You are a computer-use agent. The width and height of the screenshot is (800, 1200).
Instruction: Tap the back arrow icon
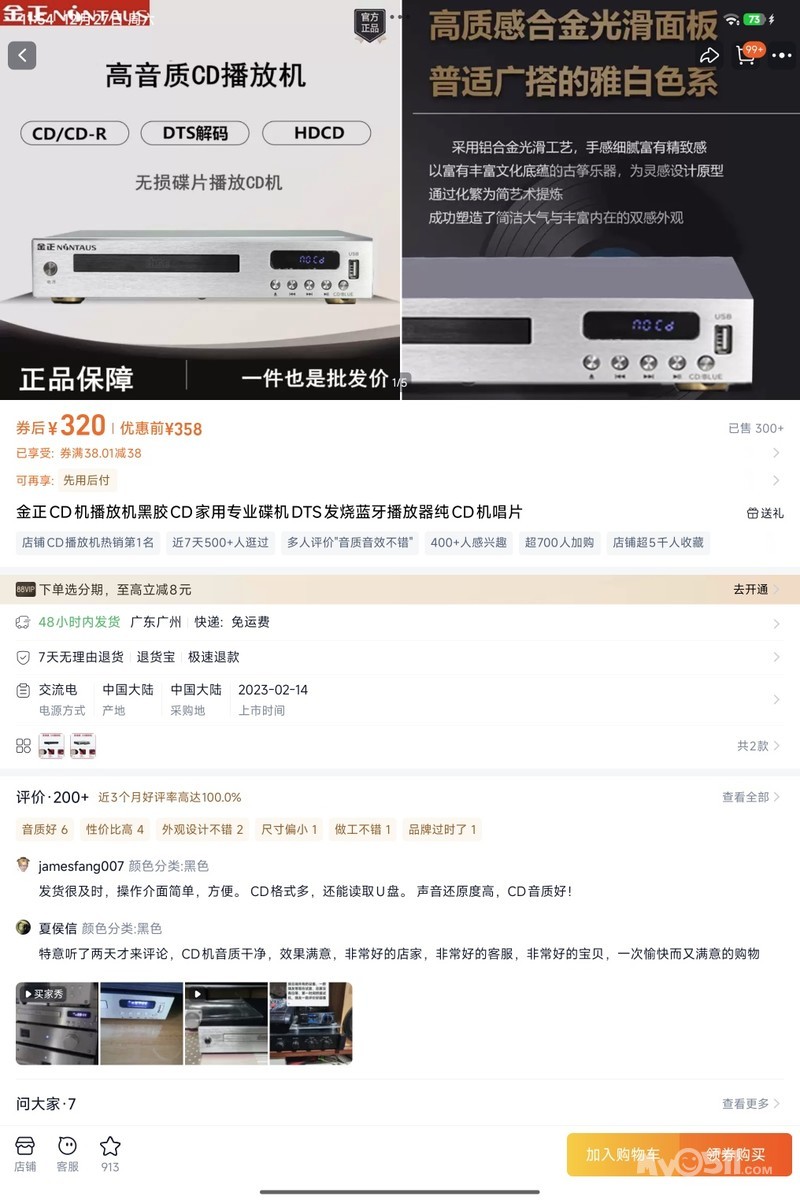coord(22,55)
